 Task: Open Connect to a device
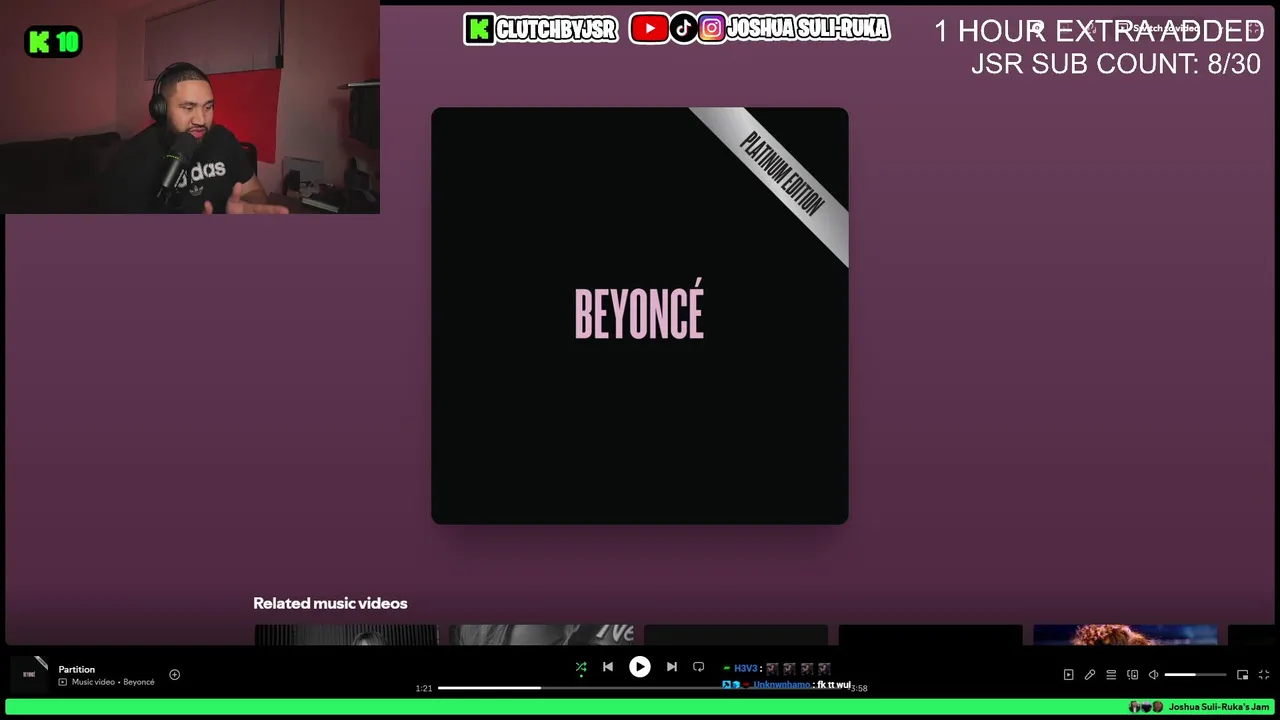pos(1132,675)
